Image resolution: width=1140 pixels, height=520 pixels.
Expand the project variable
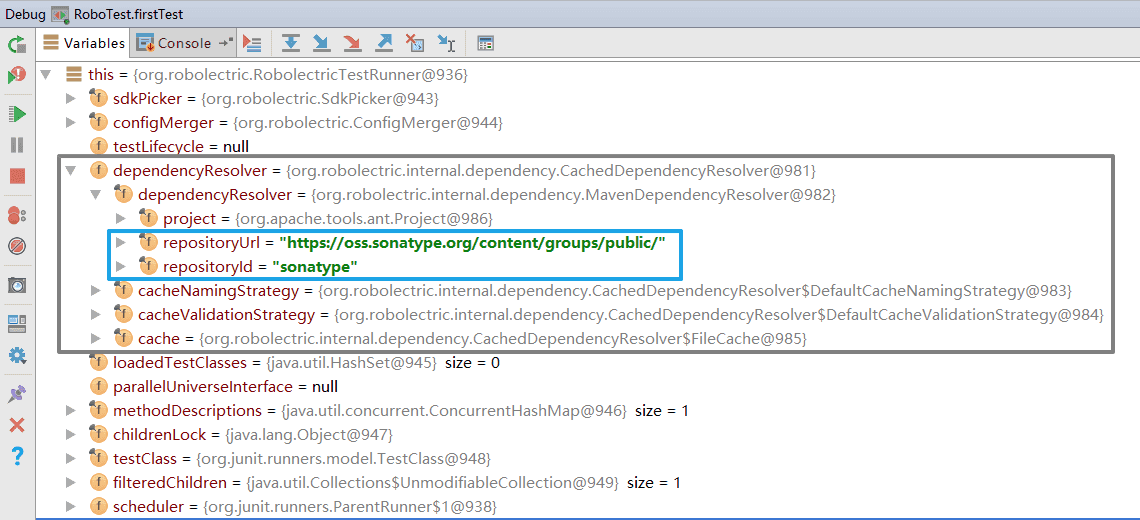point(121,219)
